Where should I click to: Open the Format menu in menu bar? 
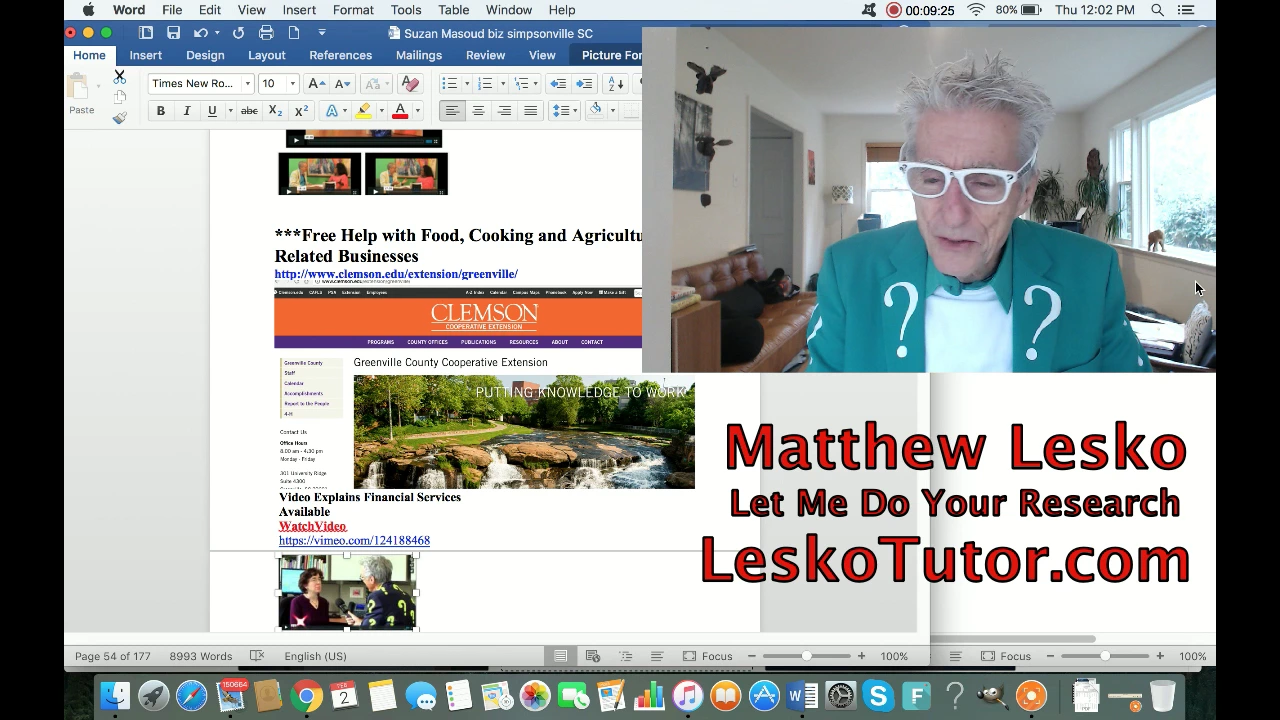tap(353, 10)
